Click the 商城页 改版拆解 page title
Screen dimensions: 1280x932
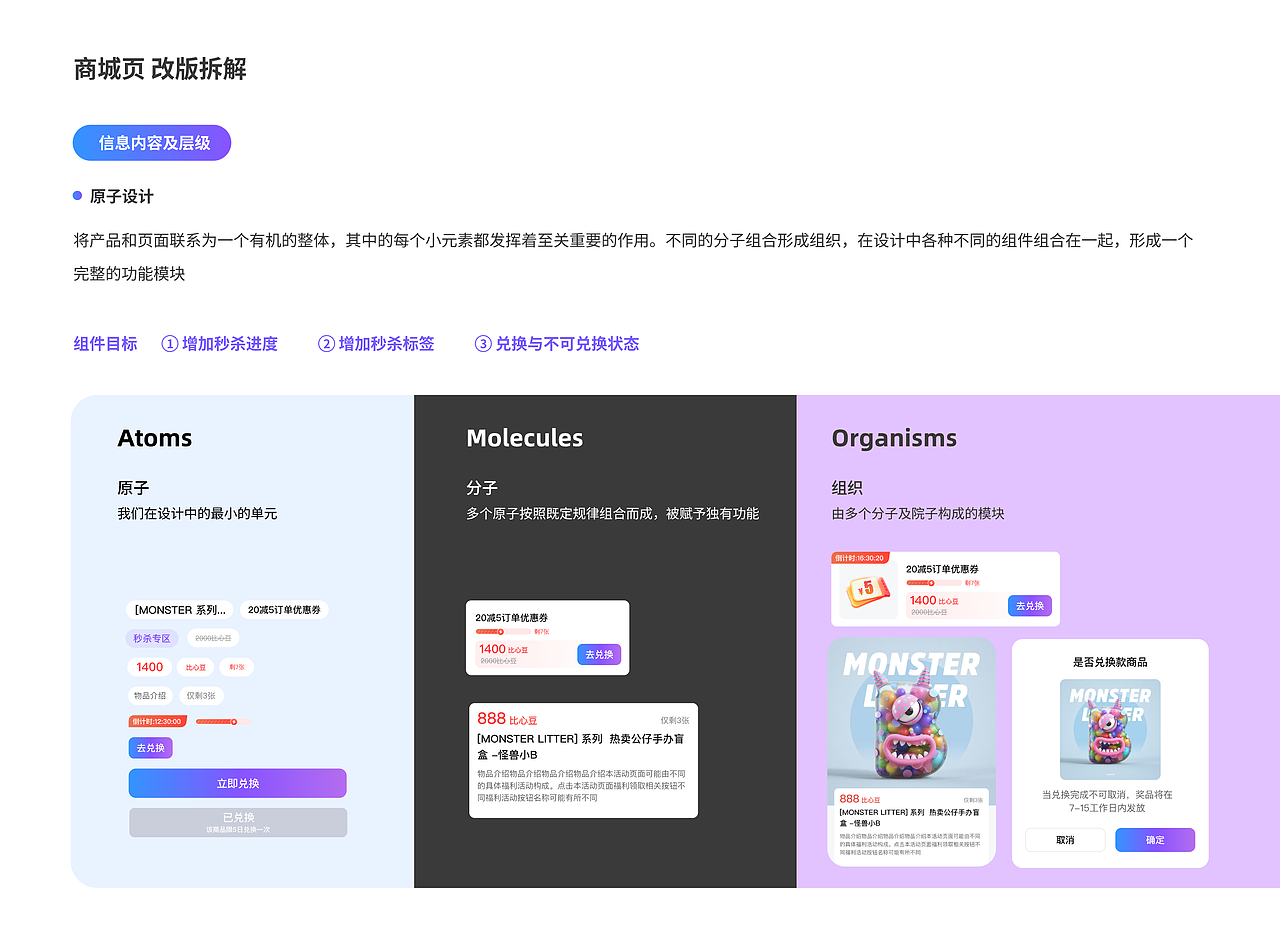(160, 69)
